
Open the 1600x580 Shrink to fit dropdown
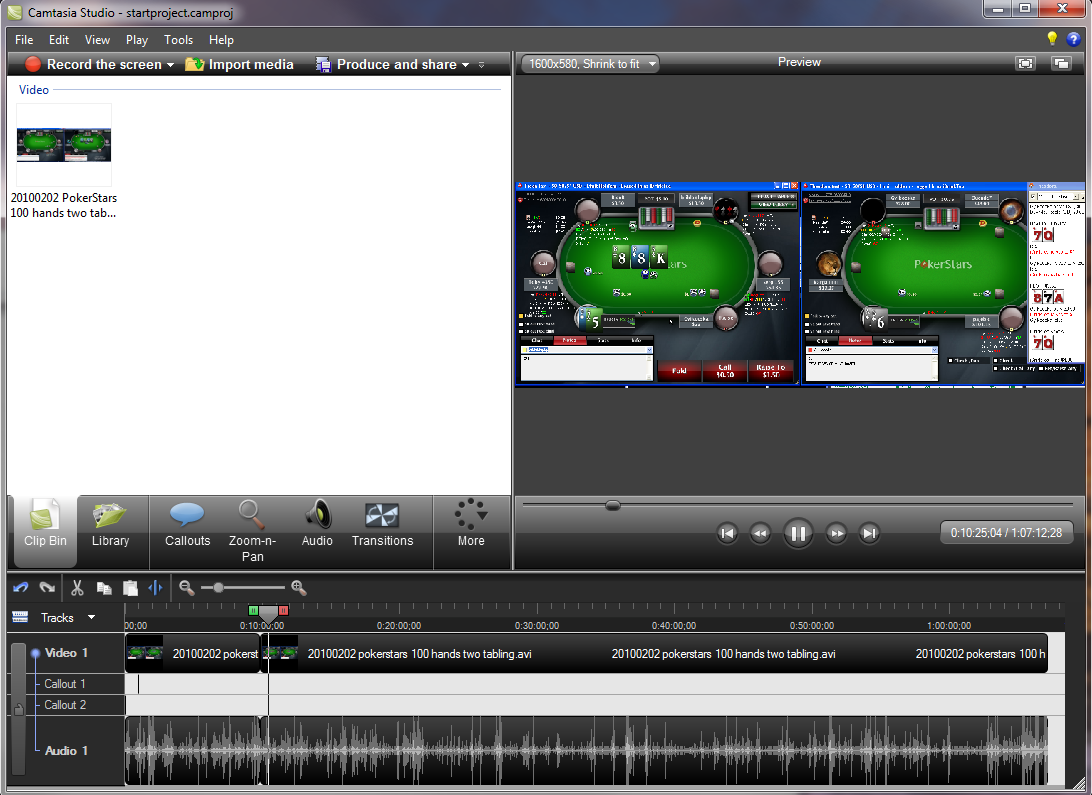tap(590, 63)
